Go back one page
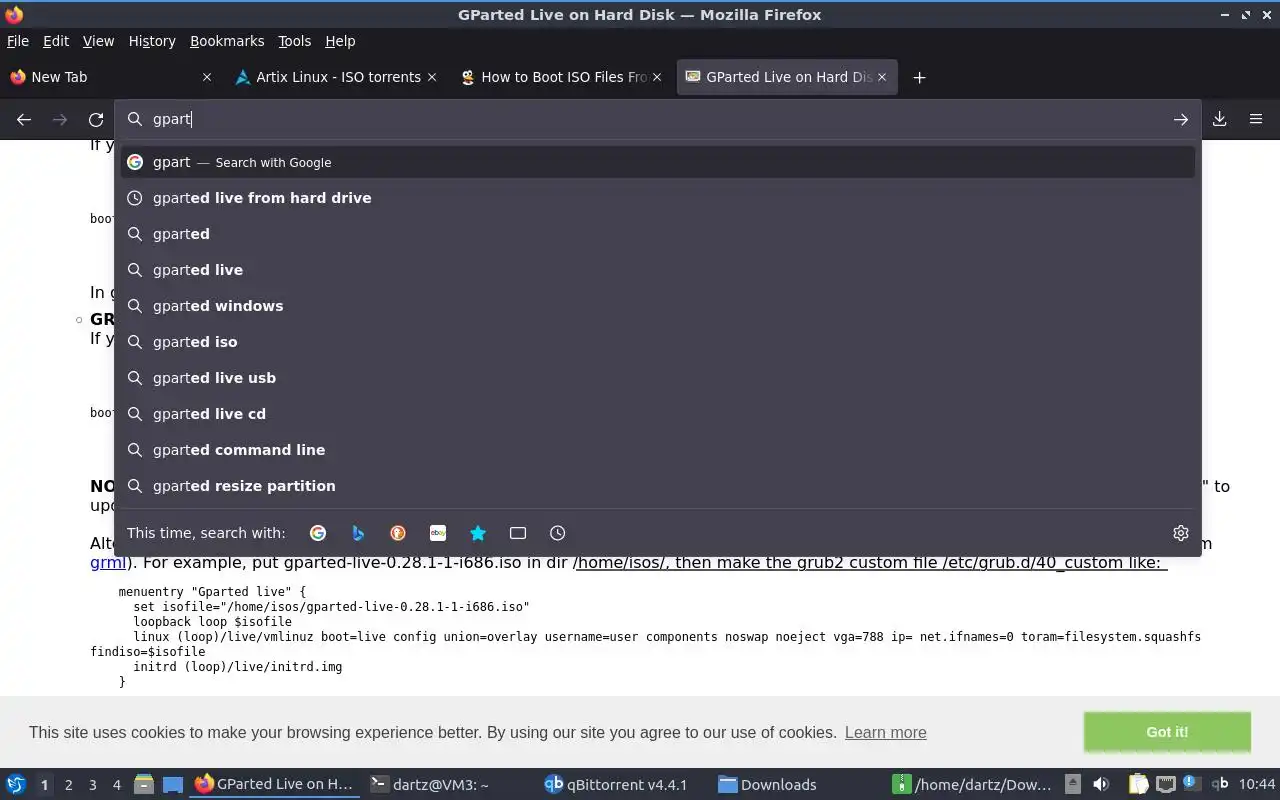 tap(24, 119)
